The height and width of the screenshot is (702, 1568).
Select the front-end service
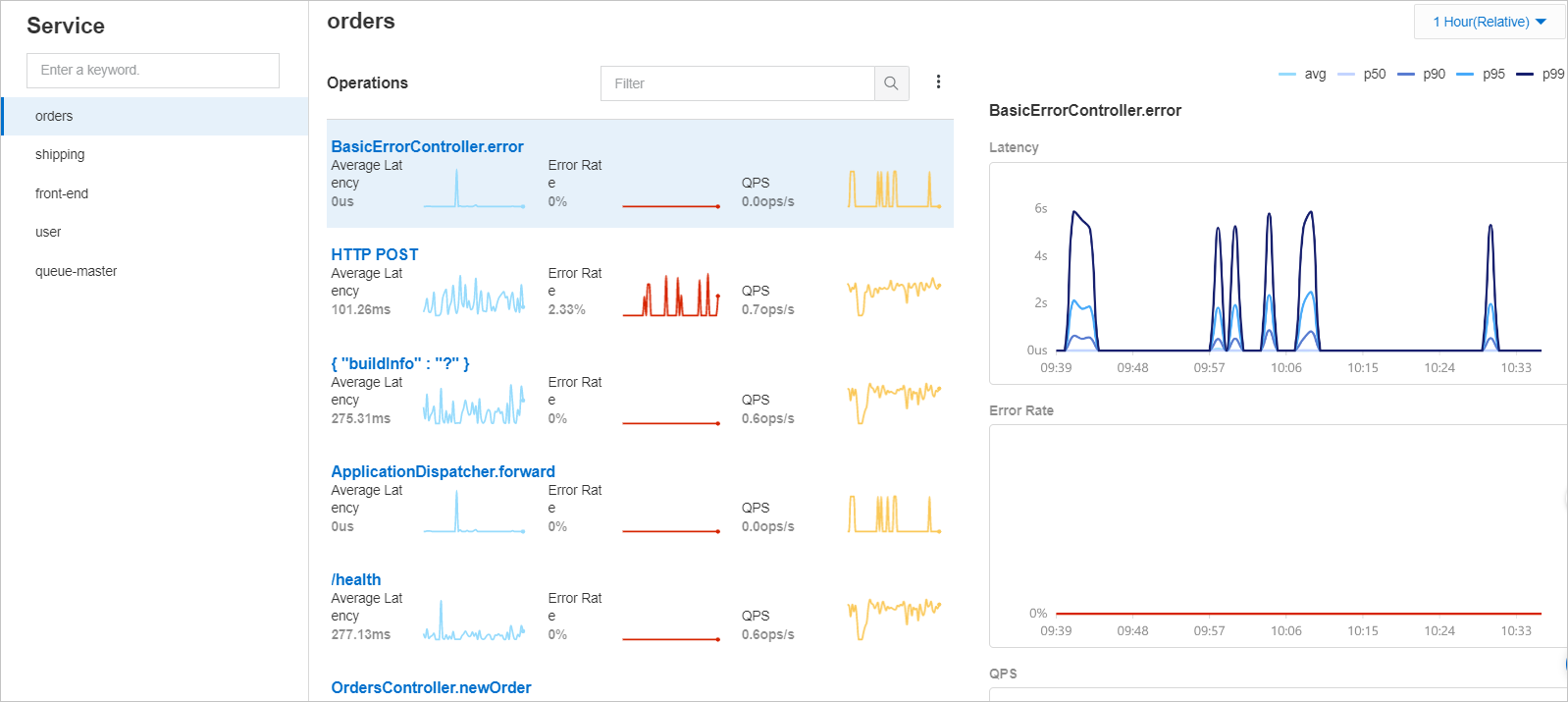pyautogui.click(x=155, y=193)
